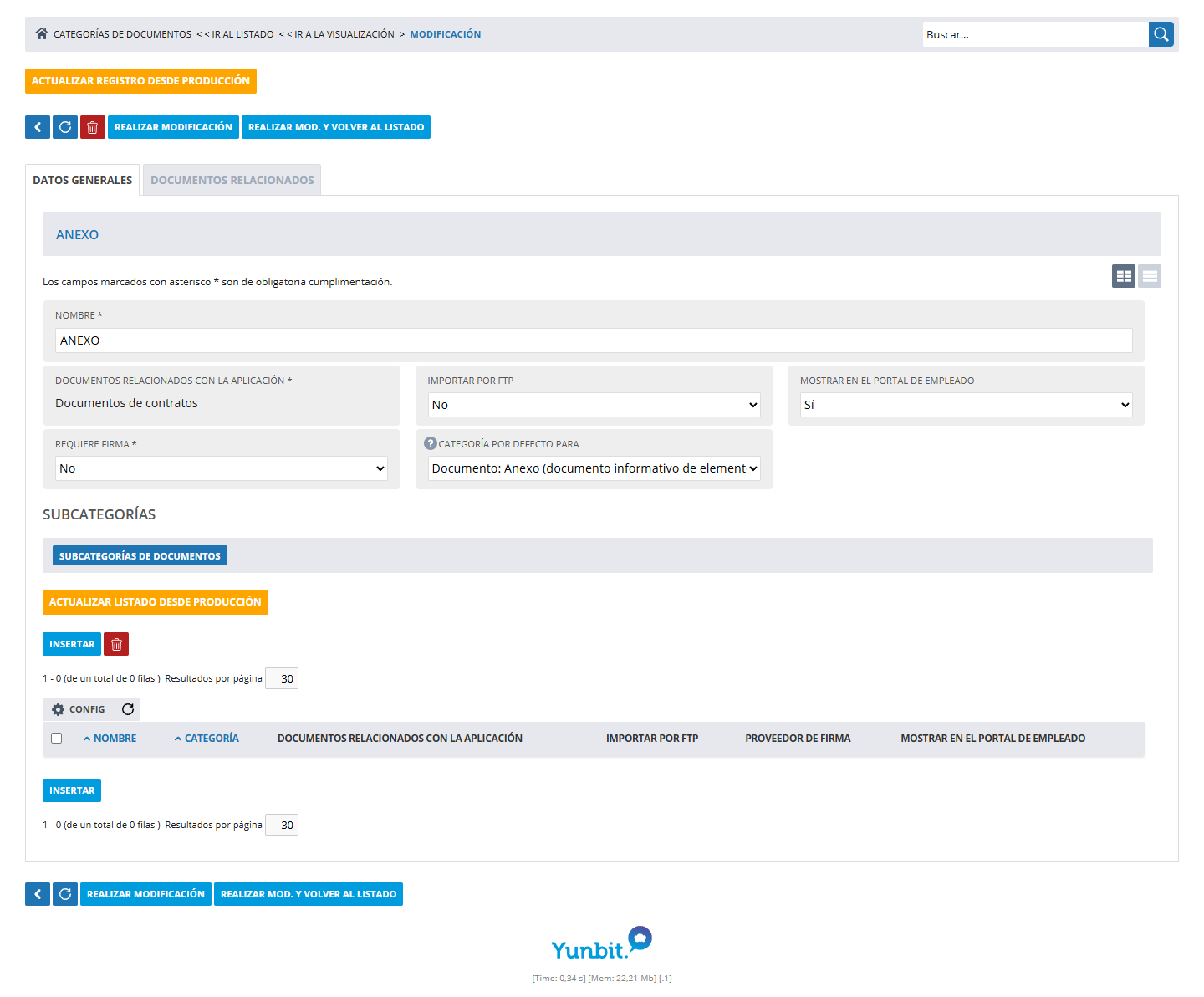The image size is (1204, 997).
Task: Click the top refresh icon button
Action: (65, 127)
